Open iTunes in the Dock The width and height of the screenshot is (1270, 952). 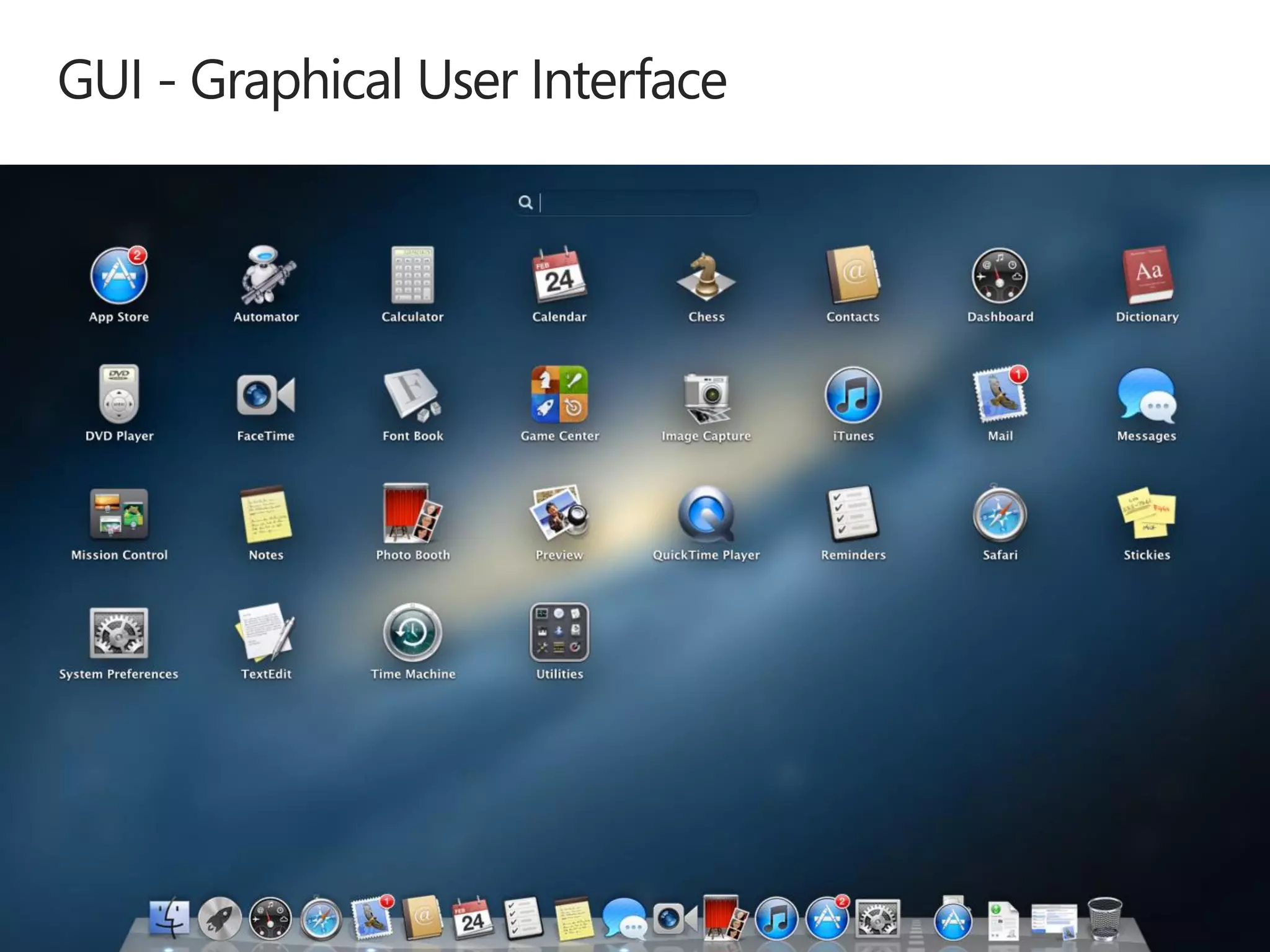point(776,919)
